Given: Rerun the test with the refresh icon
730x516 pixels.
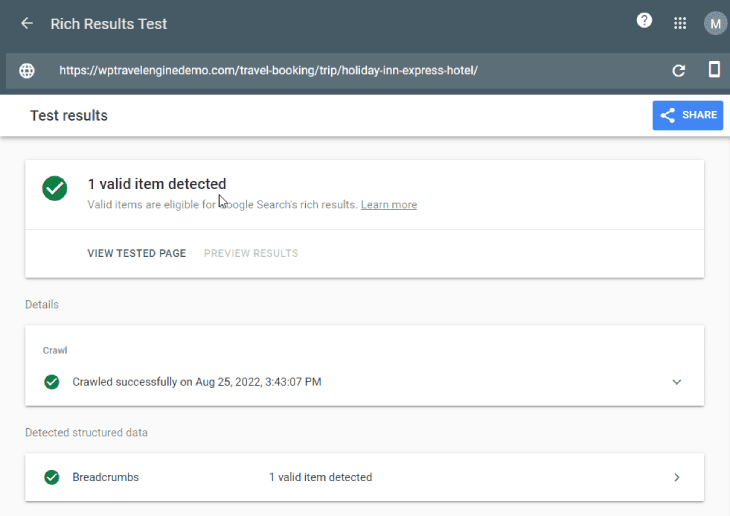Looking at the screenshot, I should click(x=678, y=70).
